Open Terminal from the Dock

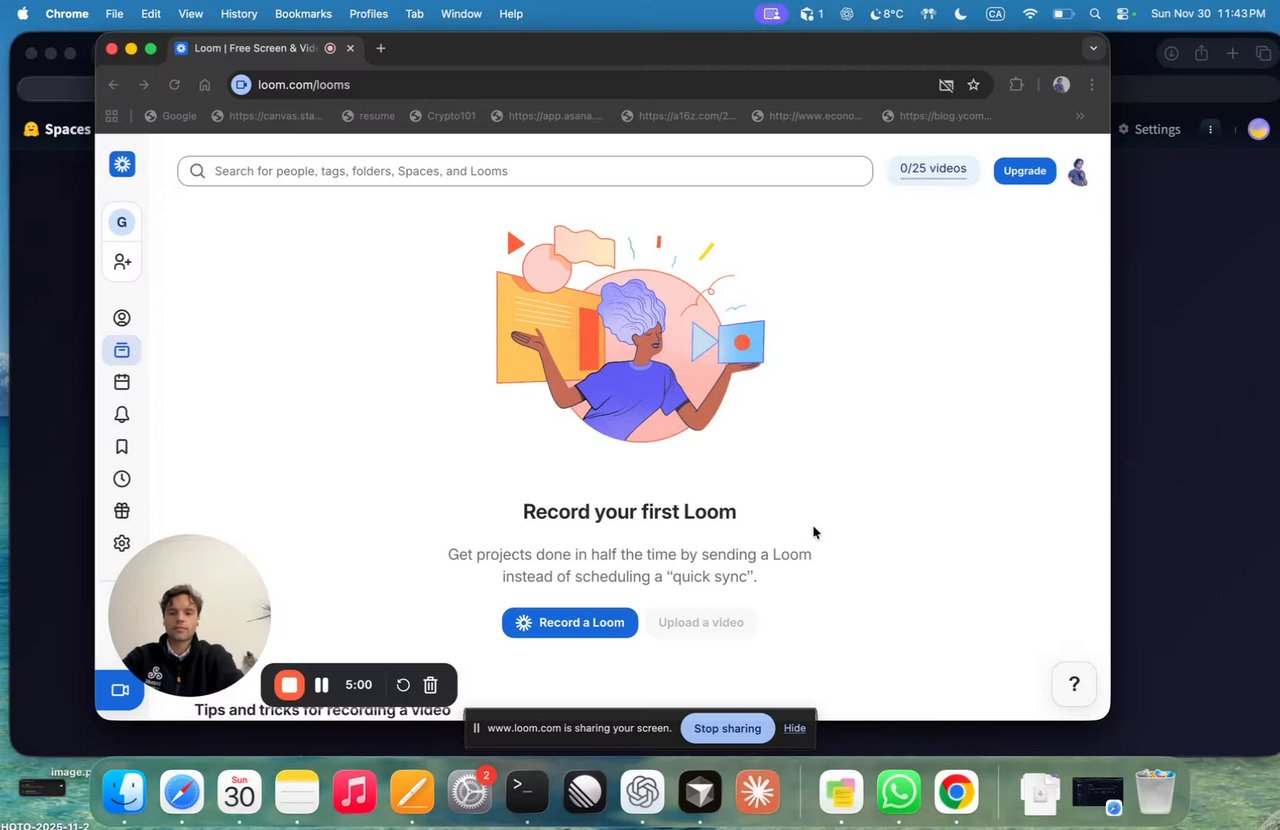(527, 793)
